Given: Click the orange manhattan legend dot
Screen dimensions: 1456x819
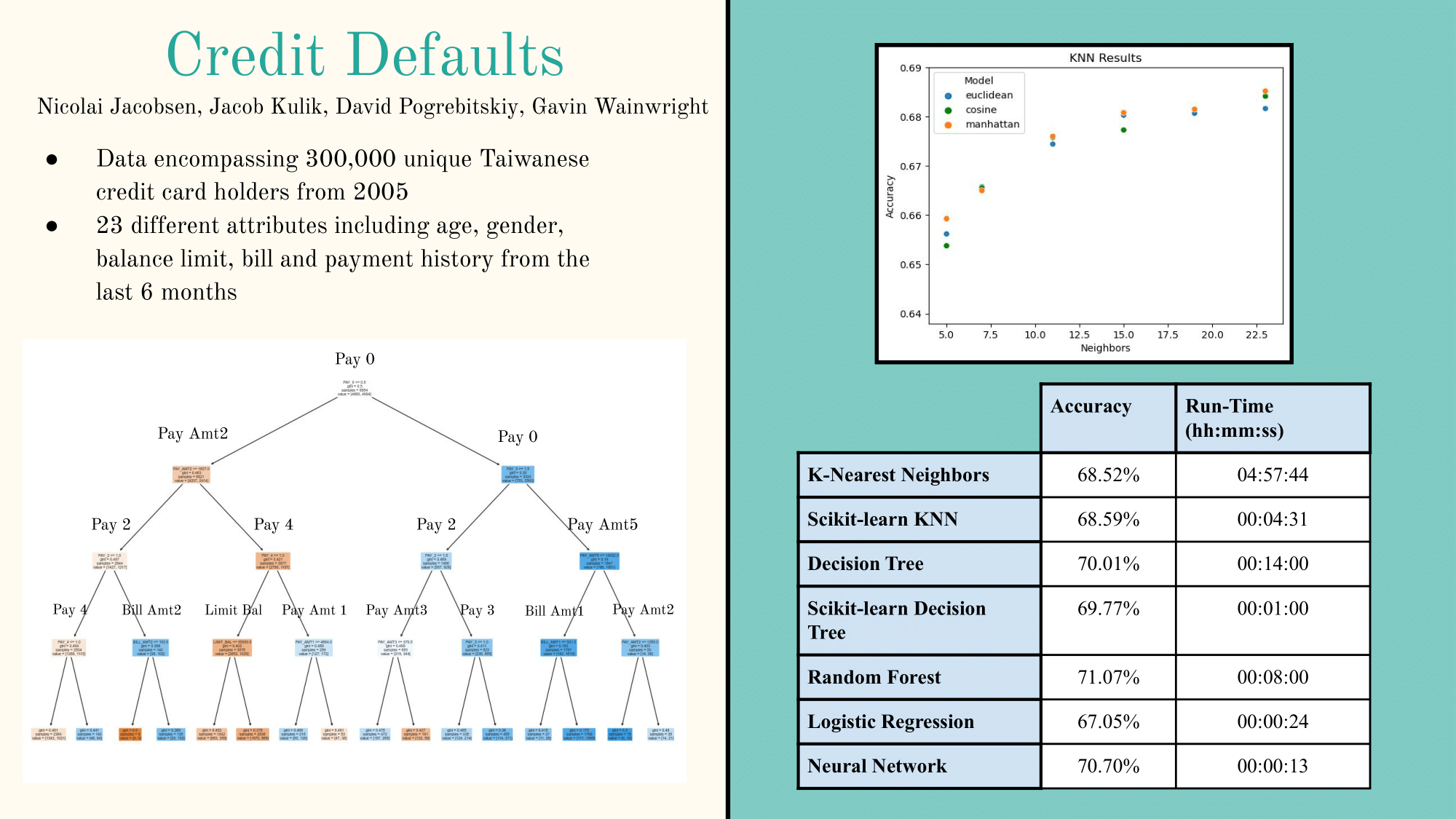Looking at the screenshot, I should tap(948, 124).
